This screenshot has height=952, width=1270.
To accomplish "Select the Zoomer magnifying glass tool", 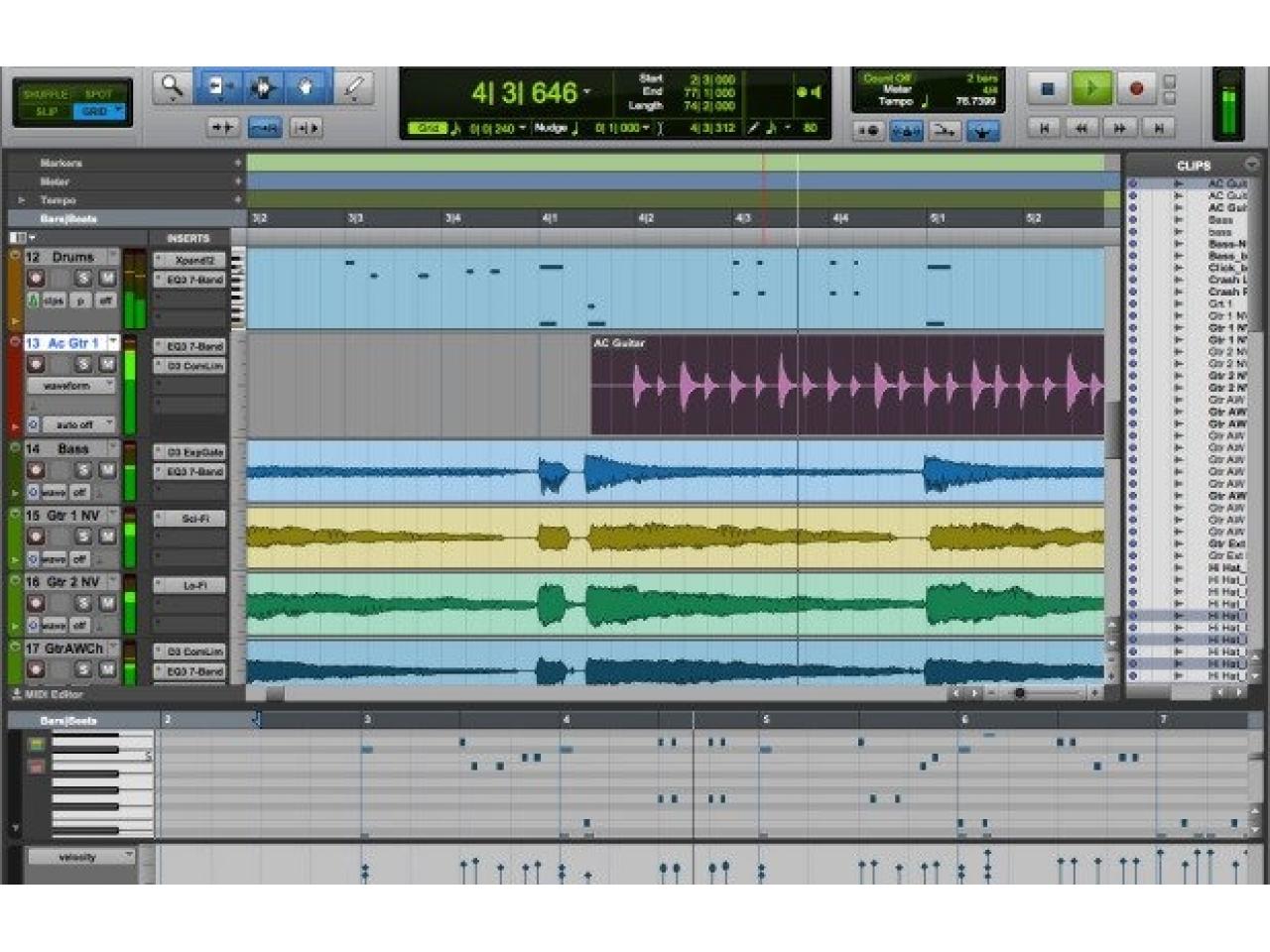I will 172,87.
